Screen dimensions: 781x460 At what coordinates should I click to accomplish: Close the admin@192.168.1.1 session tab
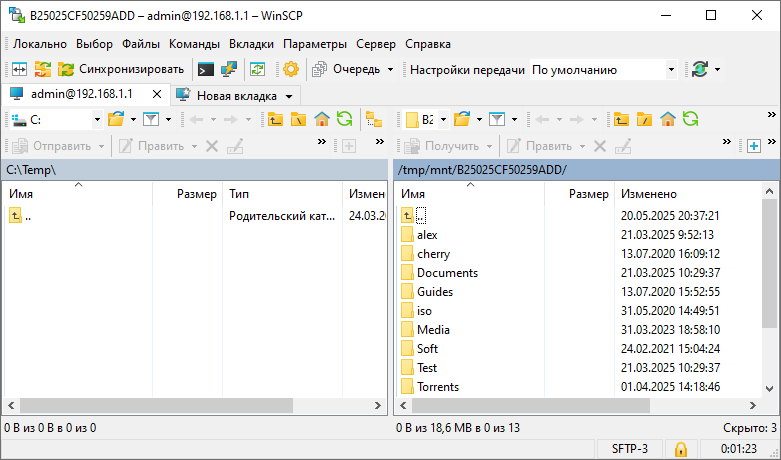156,94
